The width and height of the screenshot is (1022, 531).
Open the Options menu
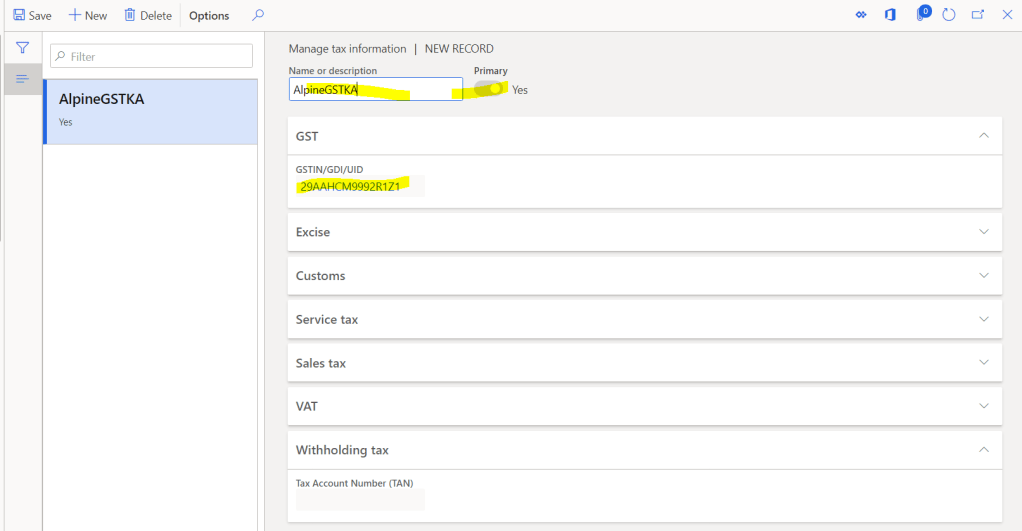click(x=209, y=15)
